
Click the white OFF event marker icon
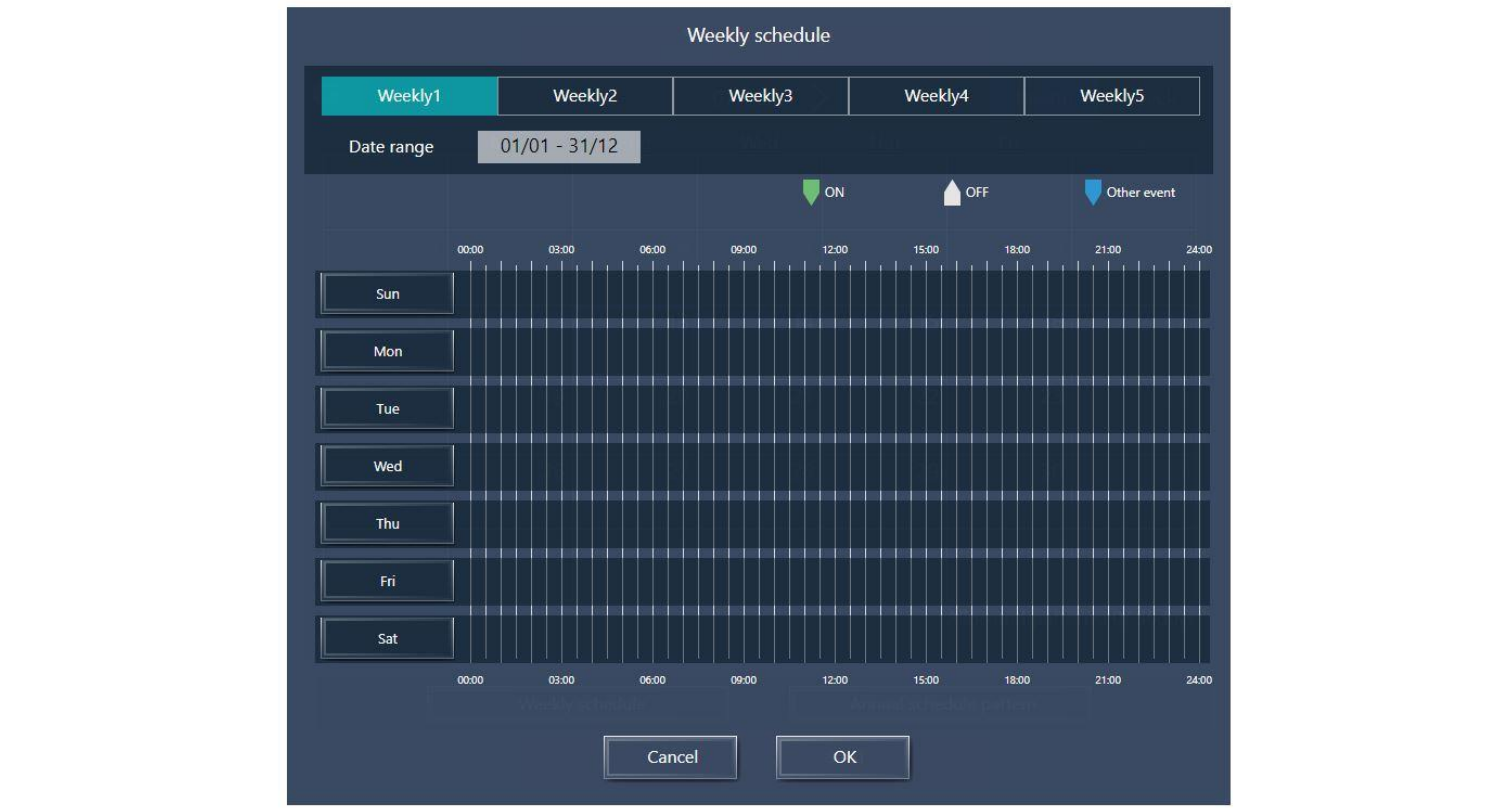point(952,192)
